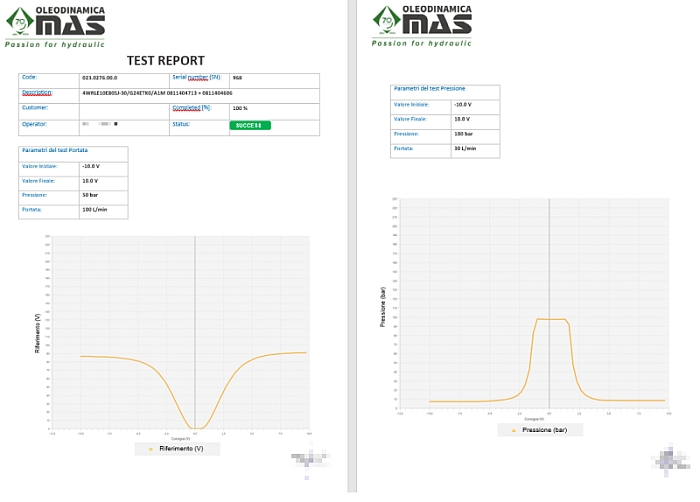
Task: Click the divider between the two pages
Action: [x=351, y=250]
